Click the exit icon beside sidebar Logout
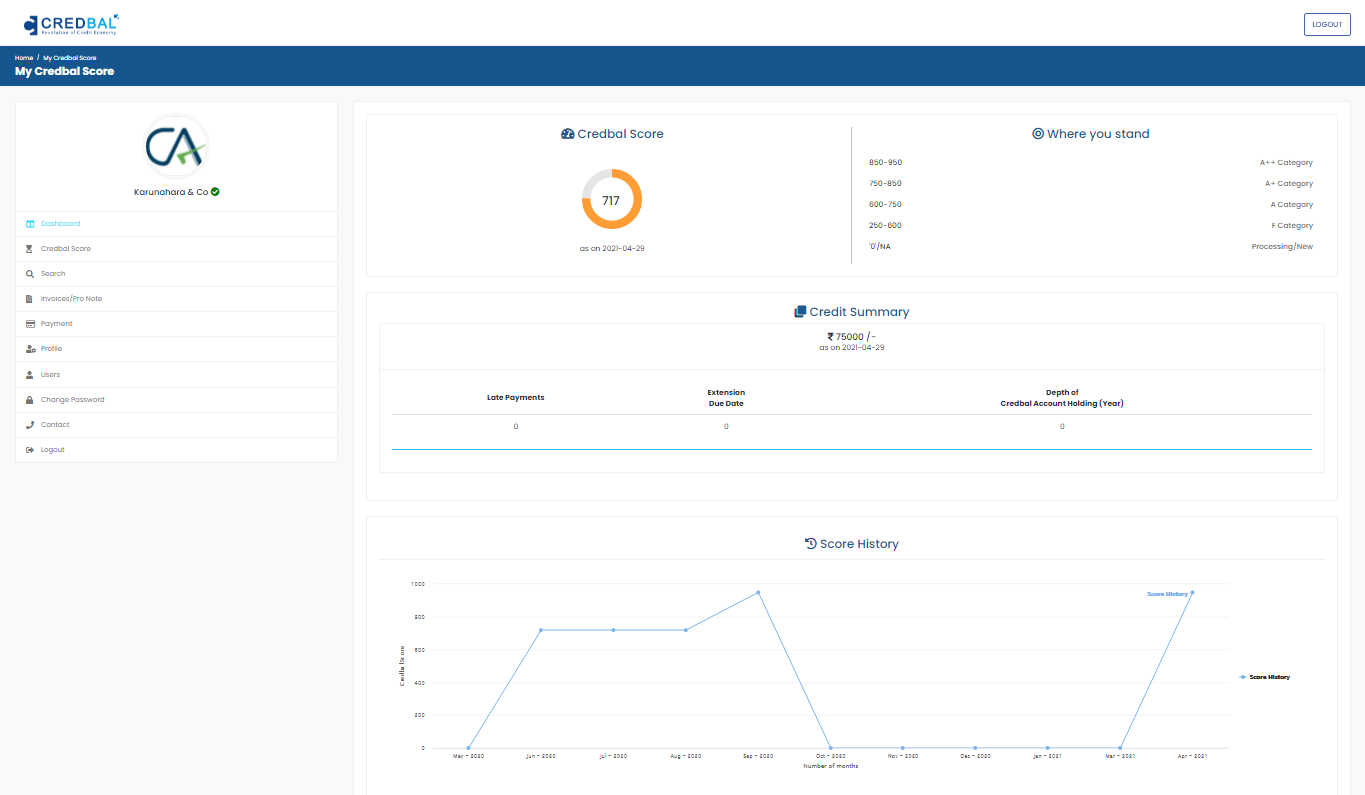 (30, 450)
